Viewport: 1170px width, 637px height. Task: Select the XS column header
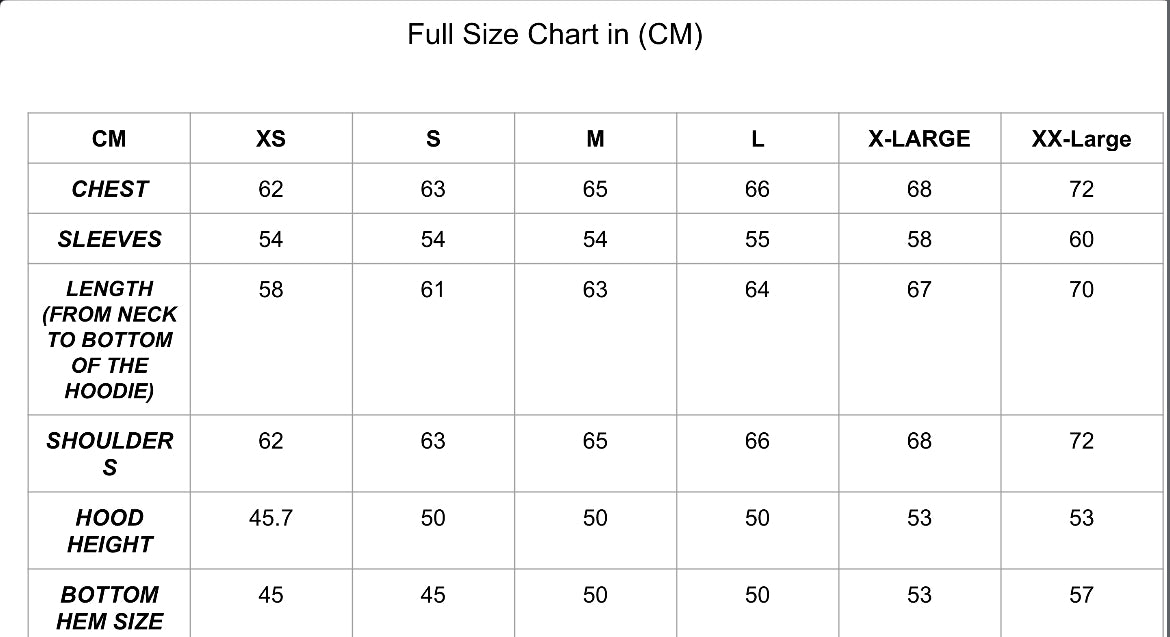pyautogui.click(x=271, y=139)
